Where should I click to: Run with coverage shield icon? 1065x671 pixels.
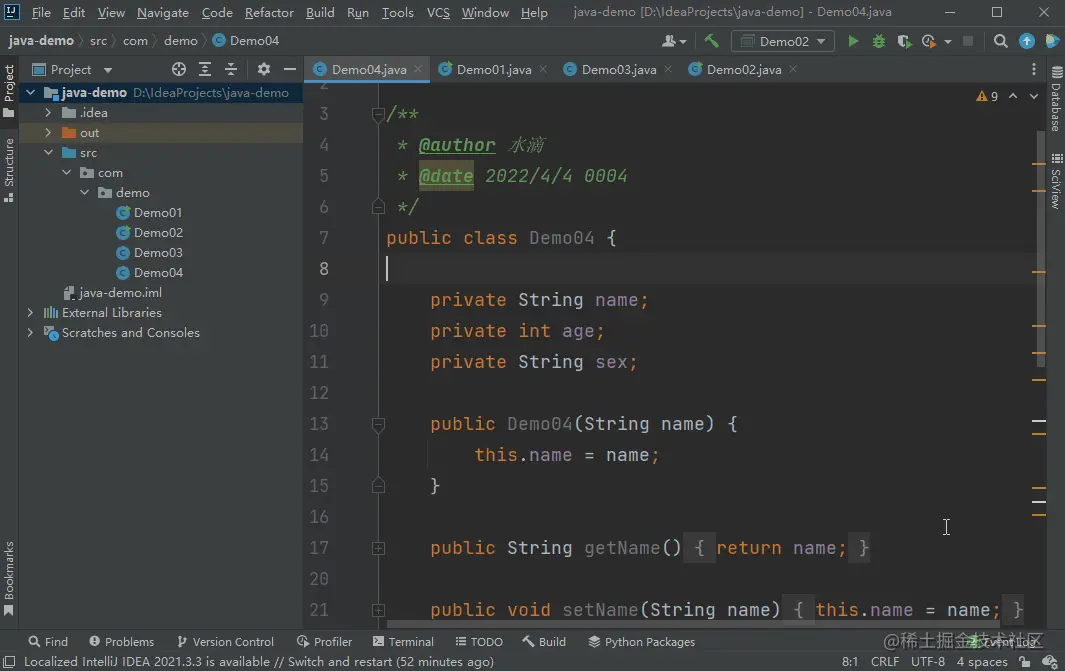point(903,41)
